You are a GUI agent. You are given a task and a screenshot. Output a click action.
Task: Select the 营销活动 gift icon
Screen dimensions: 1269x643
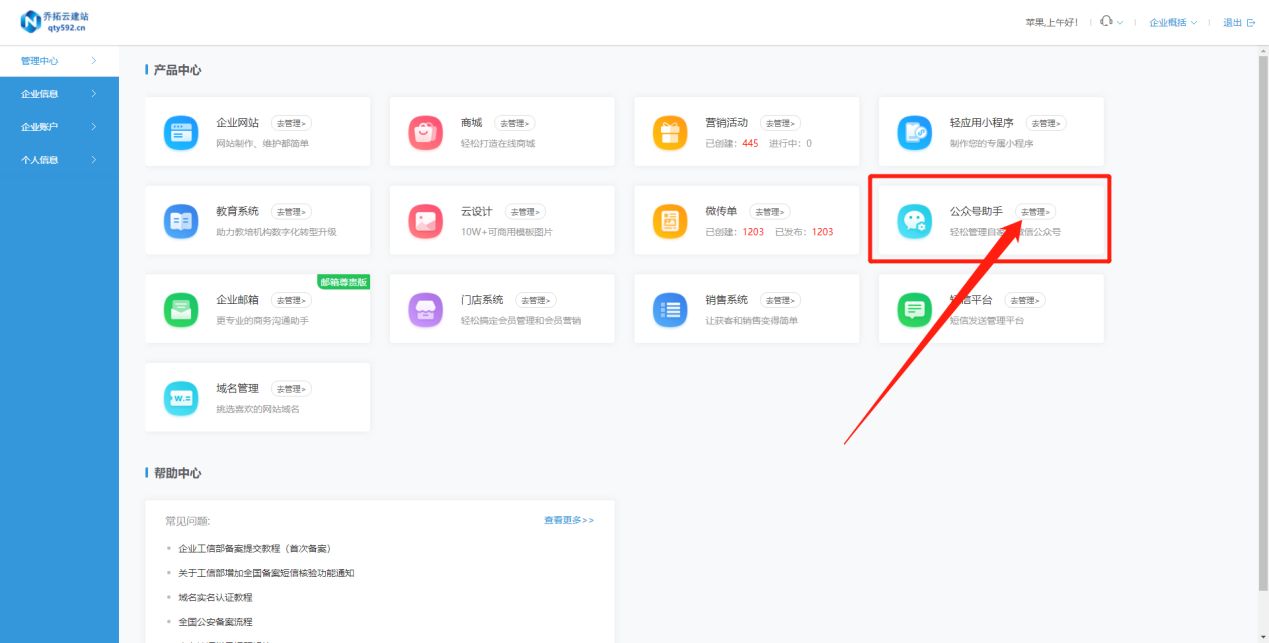click(x=669, y=131)
